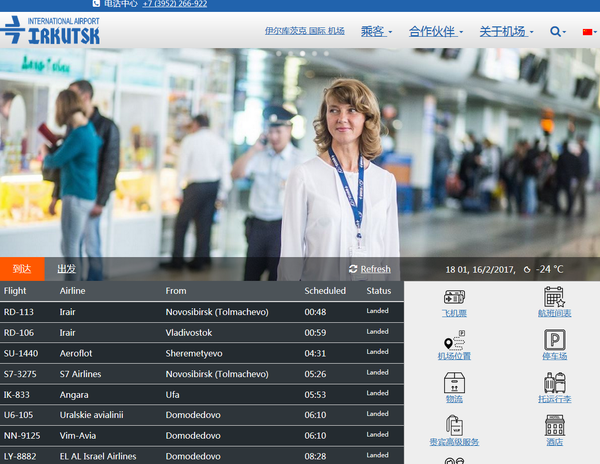Open the flight schedule calendar icon
600x464 pixels.
[x=554, y=296]
